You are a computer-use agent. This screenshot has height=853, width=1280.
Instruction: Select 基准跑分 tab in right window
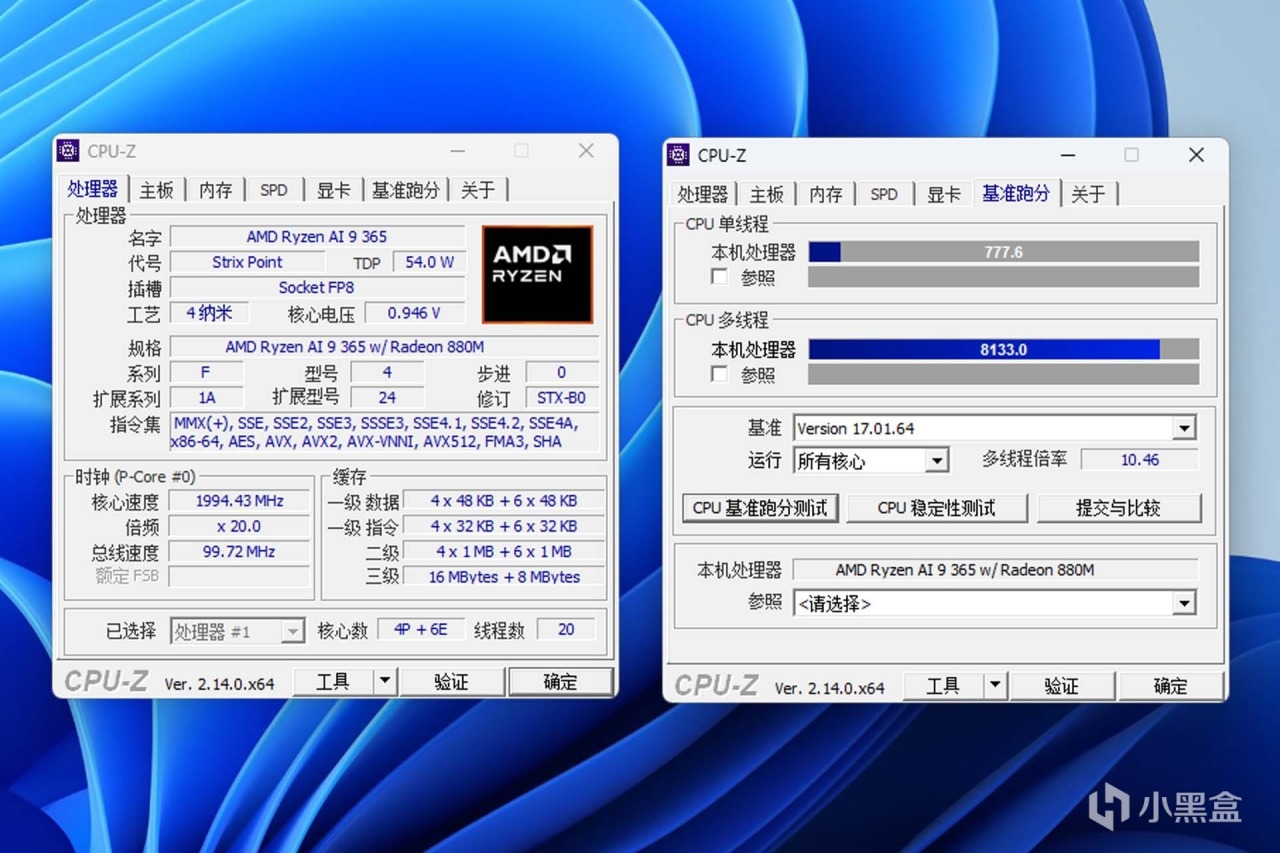(x=1016, y=192)
